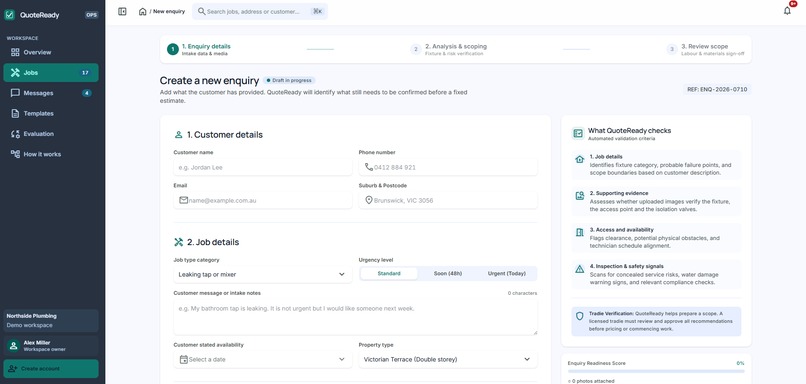The height and width of the screenshot is (384, 806).
Task: Open the Property type dropdown
Action: (x=448, y=359)
